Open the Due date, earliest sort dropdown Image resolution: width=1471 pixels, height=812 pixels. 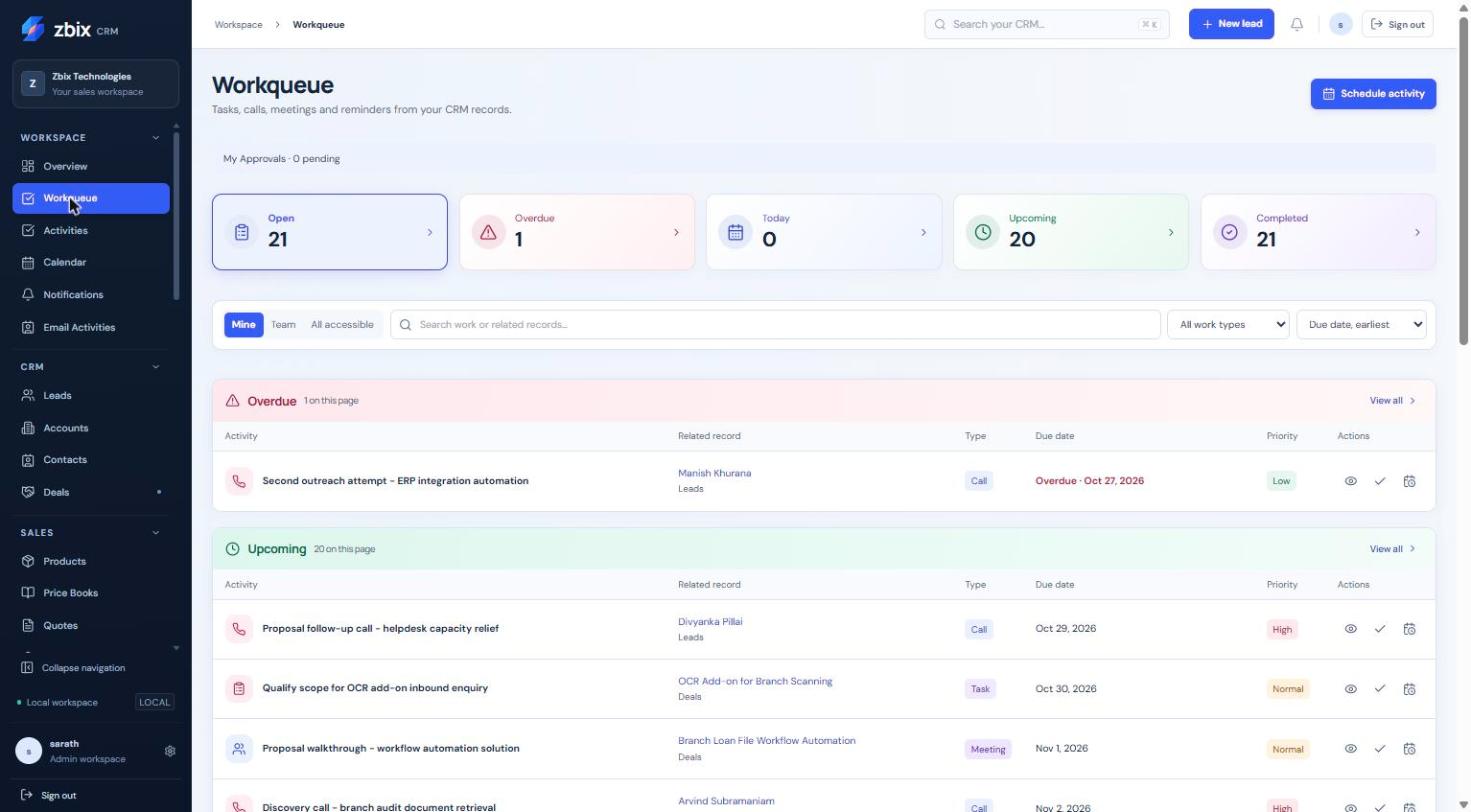point(1361,324)
